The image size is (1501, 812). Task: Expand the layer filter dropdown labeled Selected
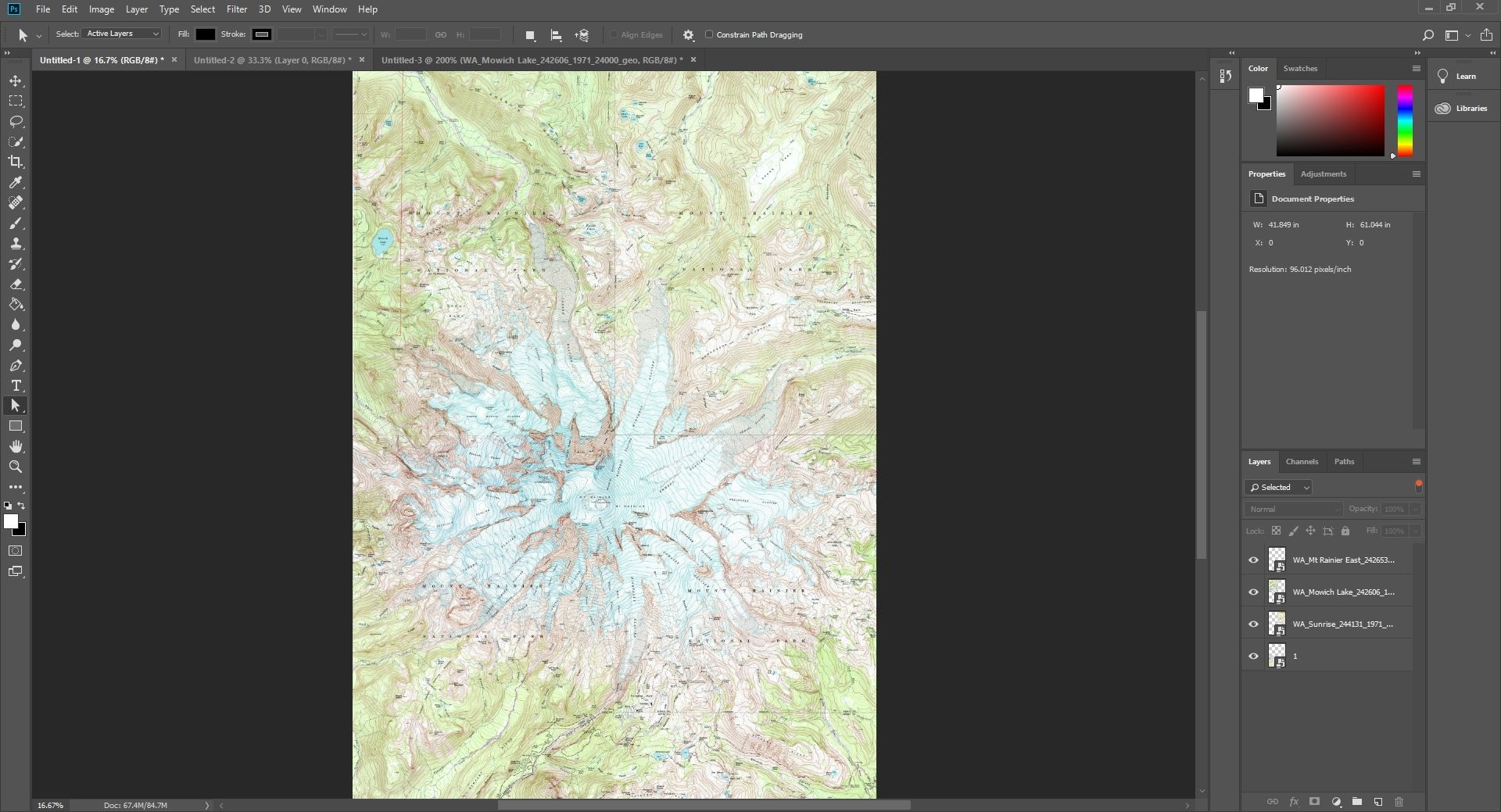pyautogui.click(x=1277, y=487)
